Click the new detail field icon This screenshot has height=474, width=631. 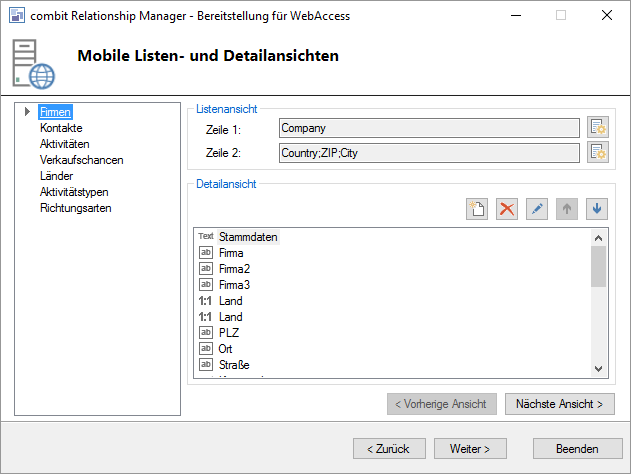tap(477, 209)
